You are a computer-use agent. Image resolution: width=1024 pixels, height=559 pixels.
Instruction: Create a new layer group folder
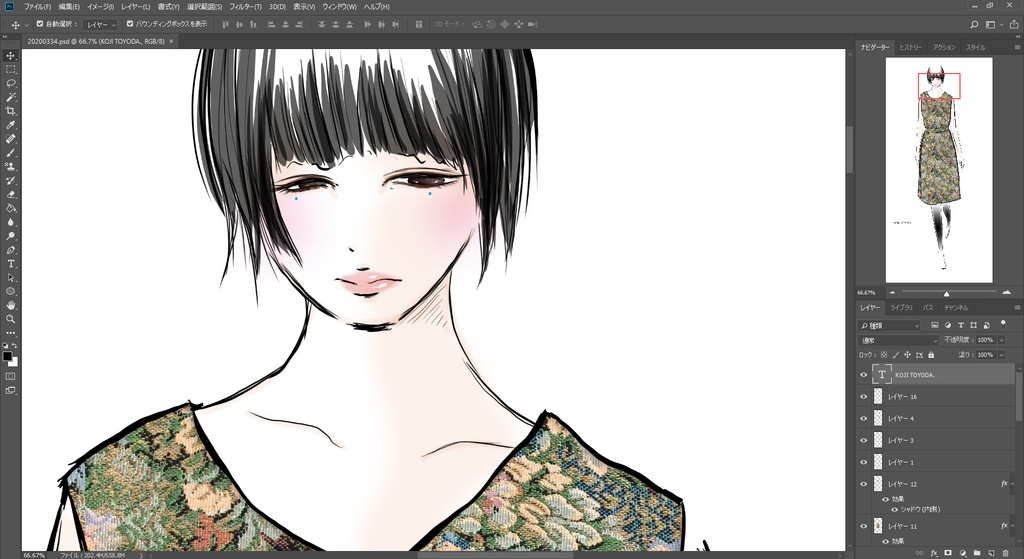click(x=977, y=553)
